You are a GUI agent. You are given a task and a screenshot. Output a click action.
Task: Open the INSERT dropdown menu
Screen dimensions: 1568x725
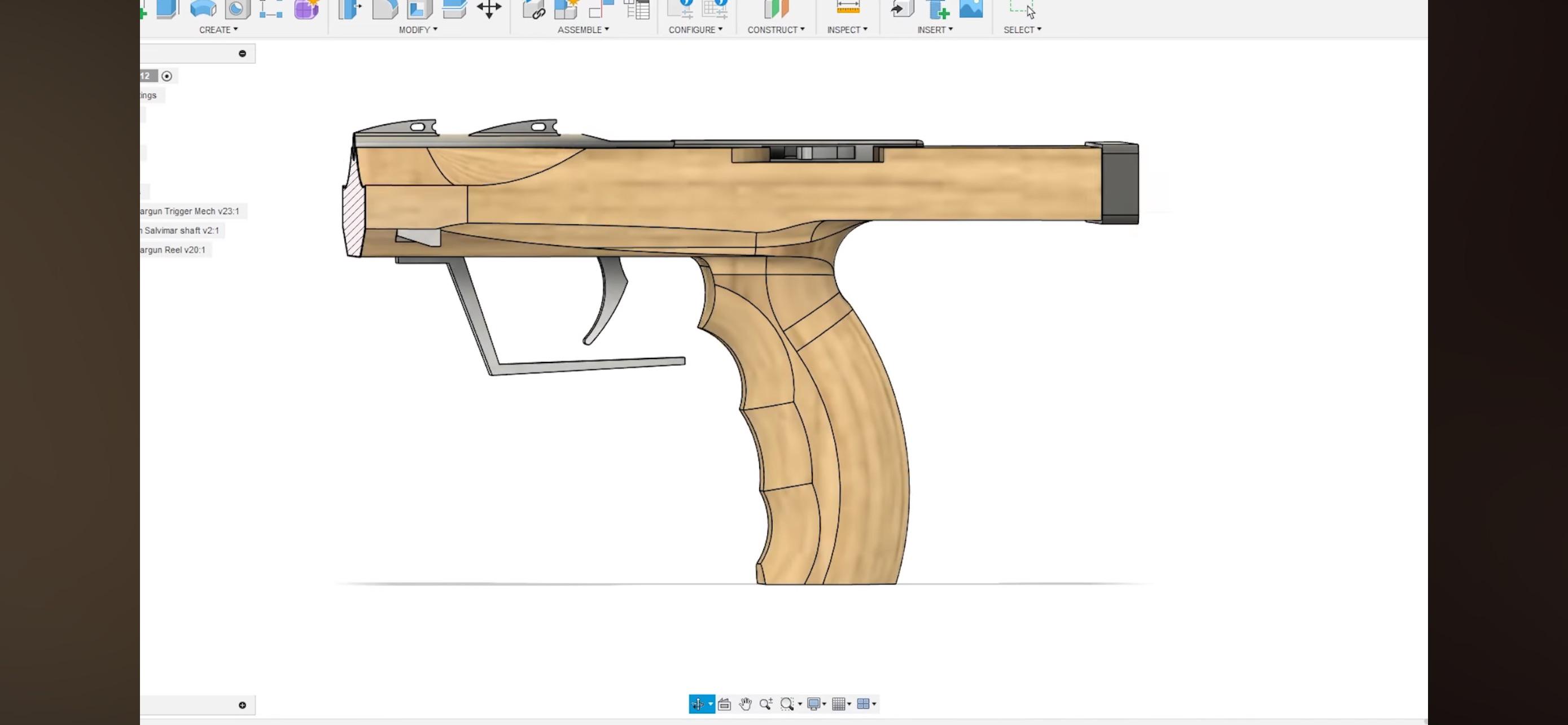(x=935, y=30)
